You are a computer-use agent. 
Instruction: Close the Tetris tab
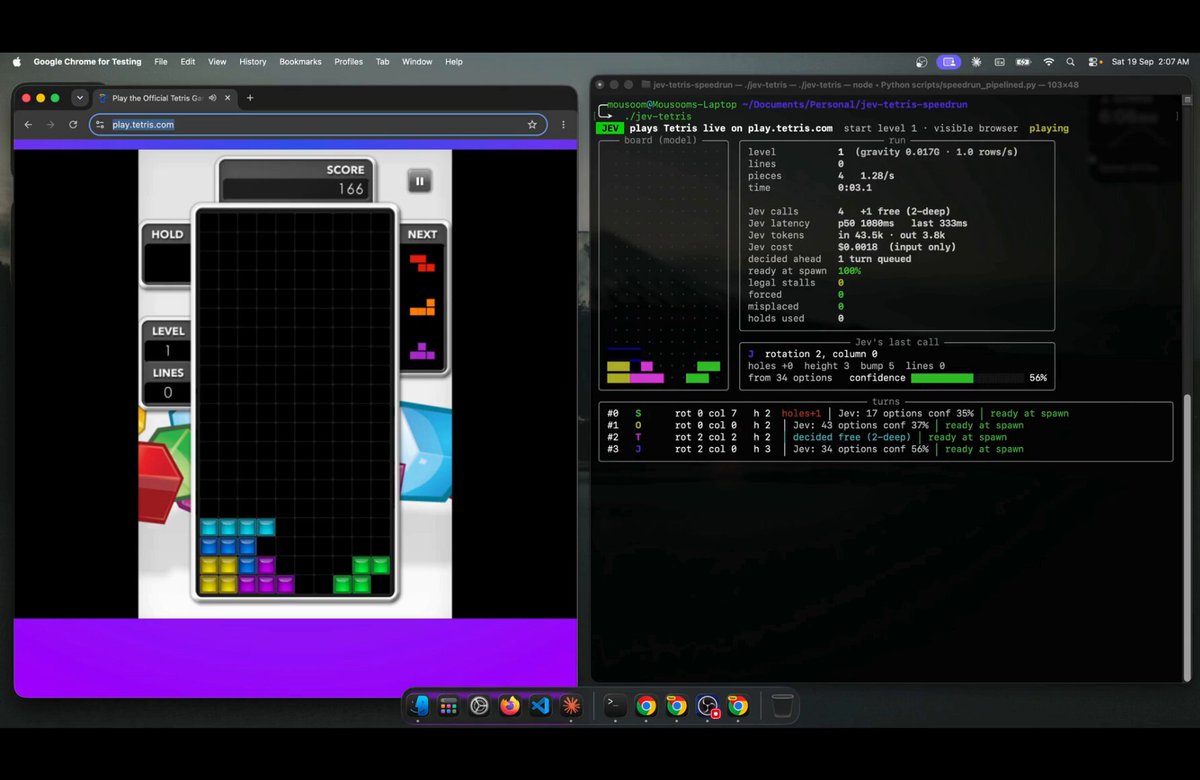tap(228, 98)
